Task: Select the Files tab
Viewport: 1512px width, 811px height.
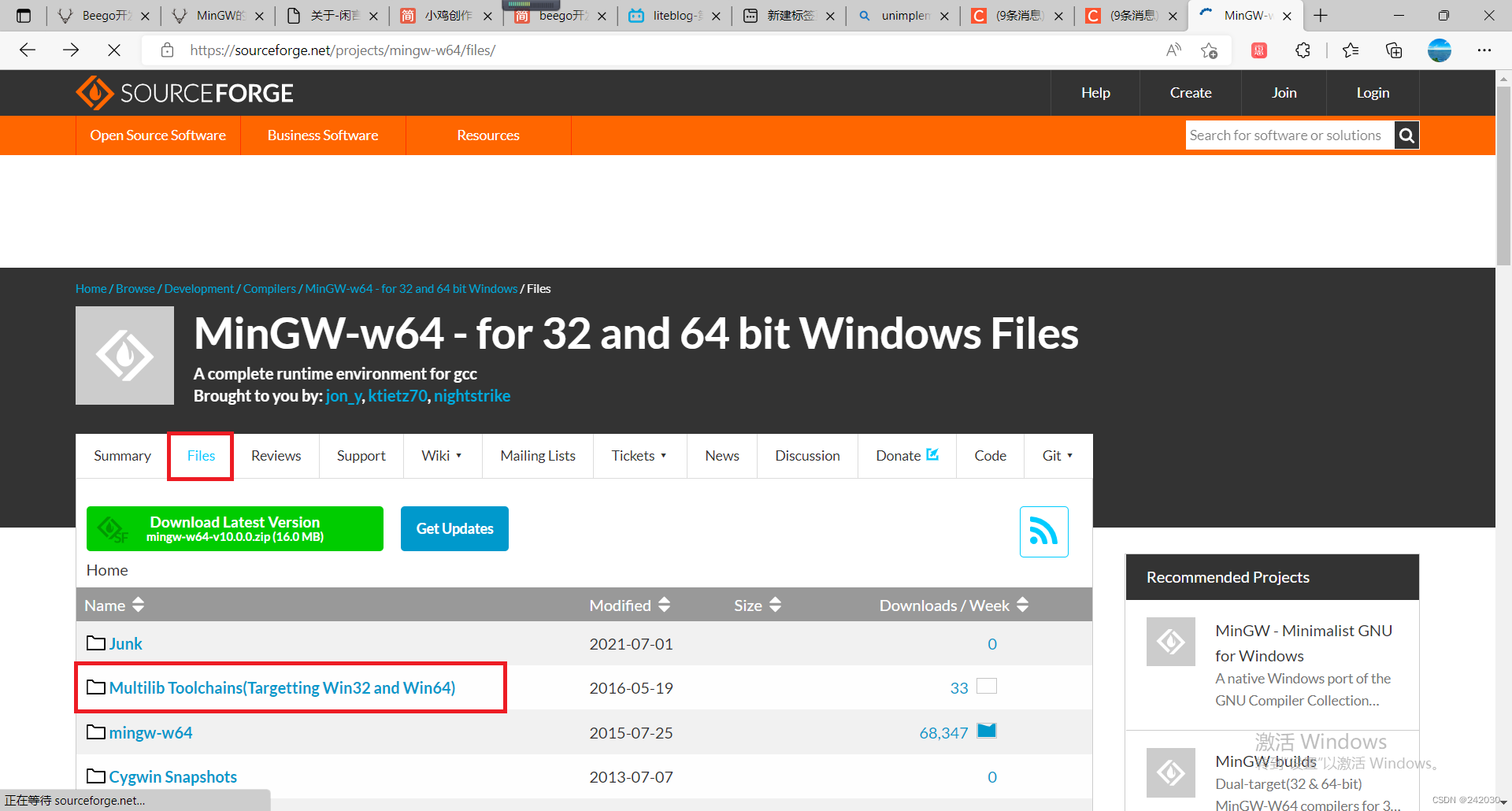Action: [201, 456]
